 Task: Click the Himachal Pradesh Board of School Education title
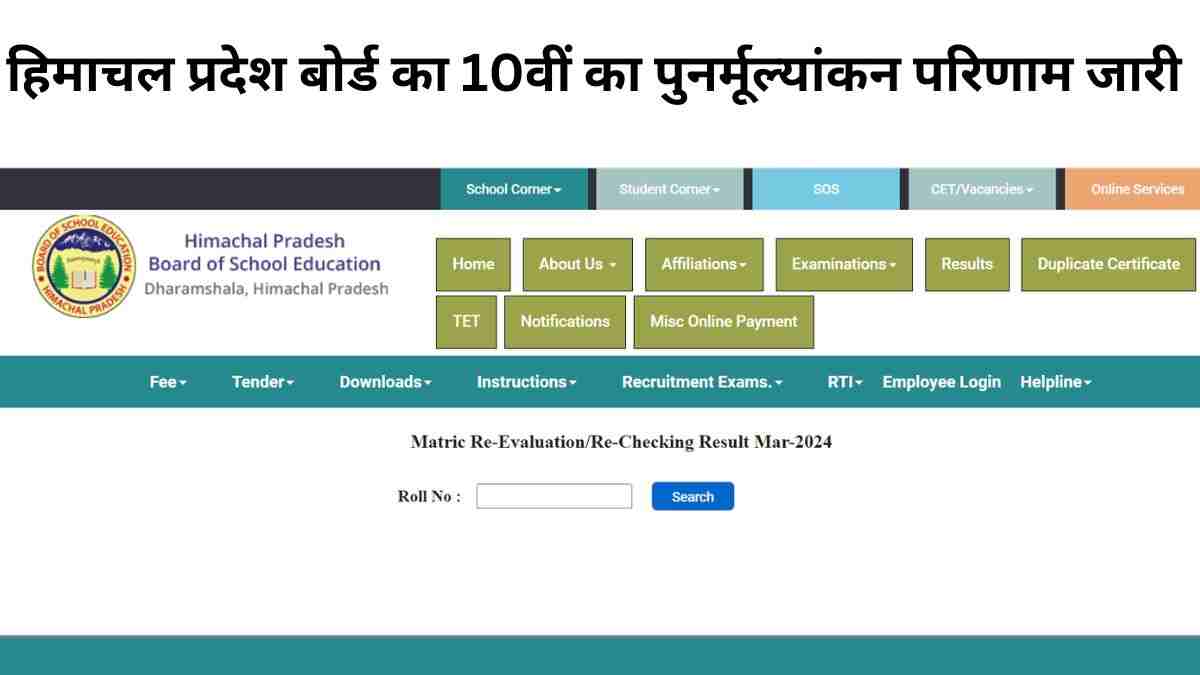[x=264, y=253]
